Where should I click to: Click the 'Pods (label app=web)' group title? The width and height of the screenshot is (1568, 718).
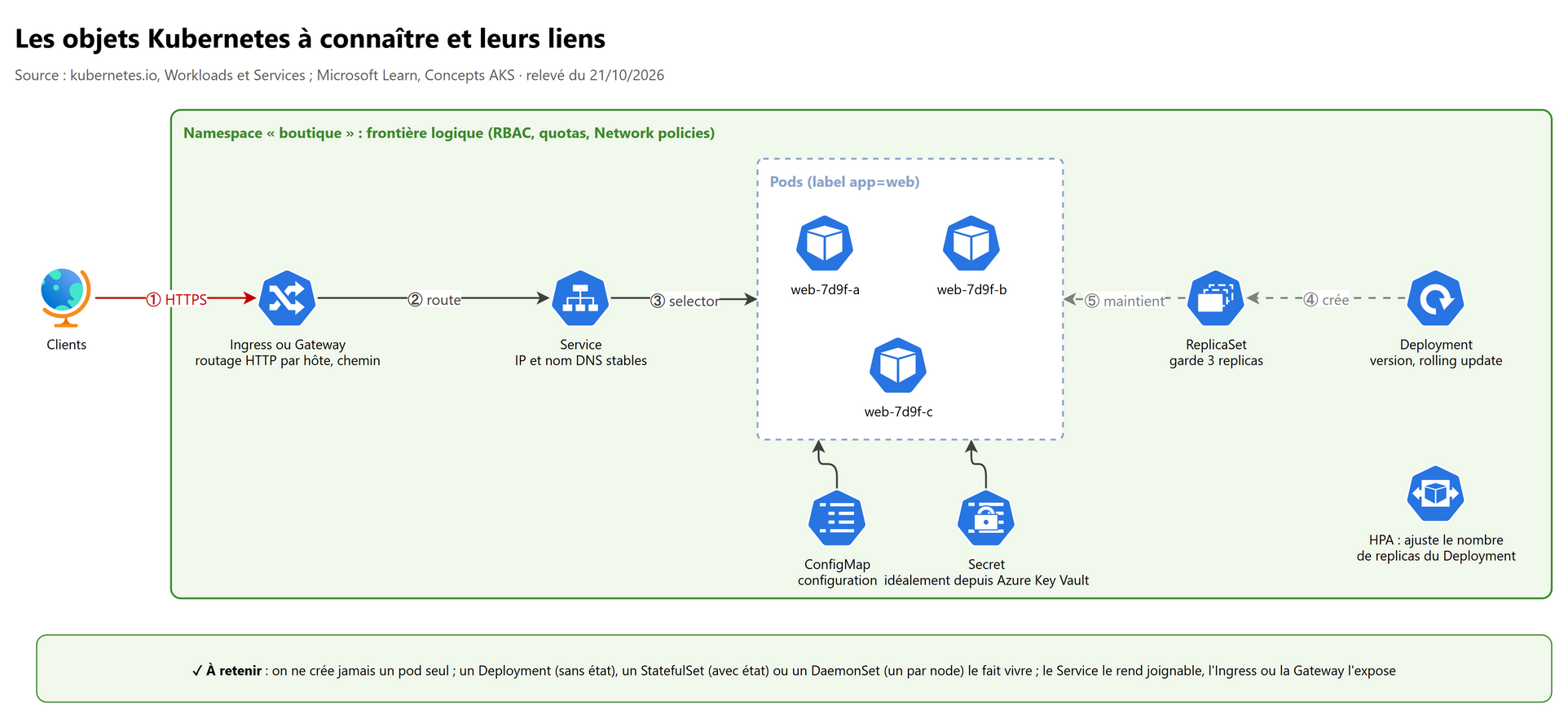tap(844, 182)
